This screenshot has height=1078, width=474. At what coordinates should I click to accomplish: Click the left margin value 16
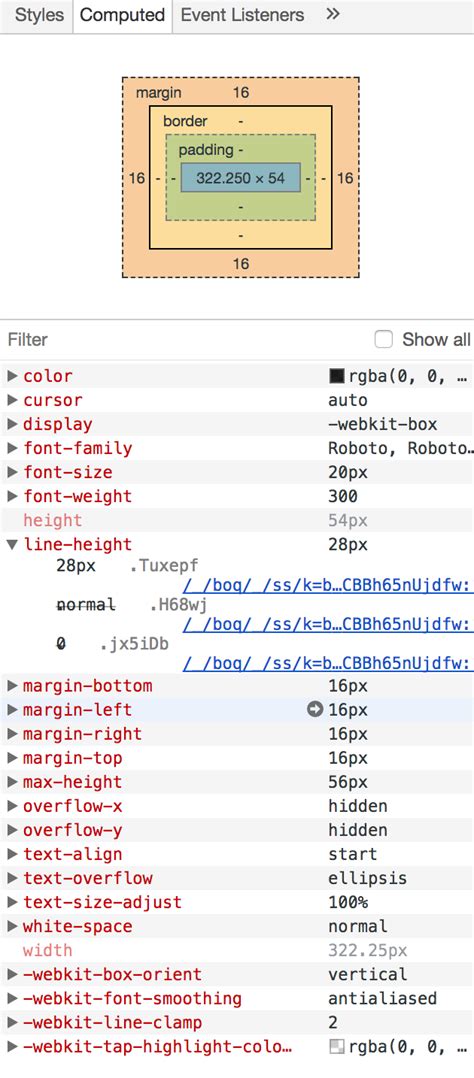(x=137, y=178)
